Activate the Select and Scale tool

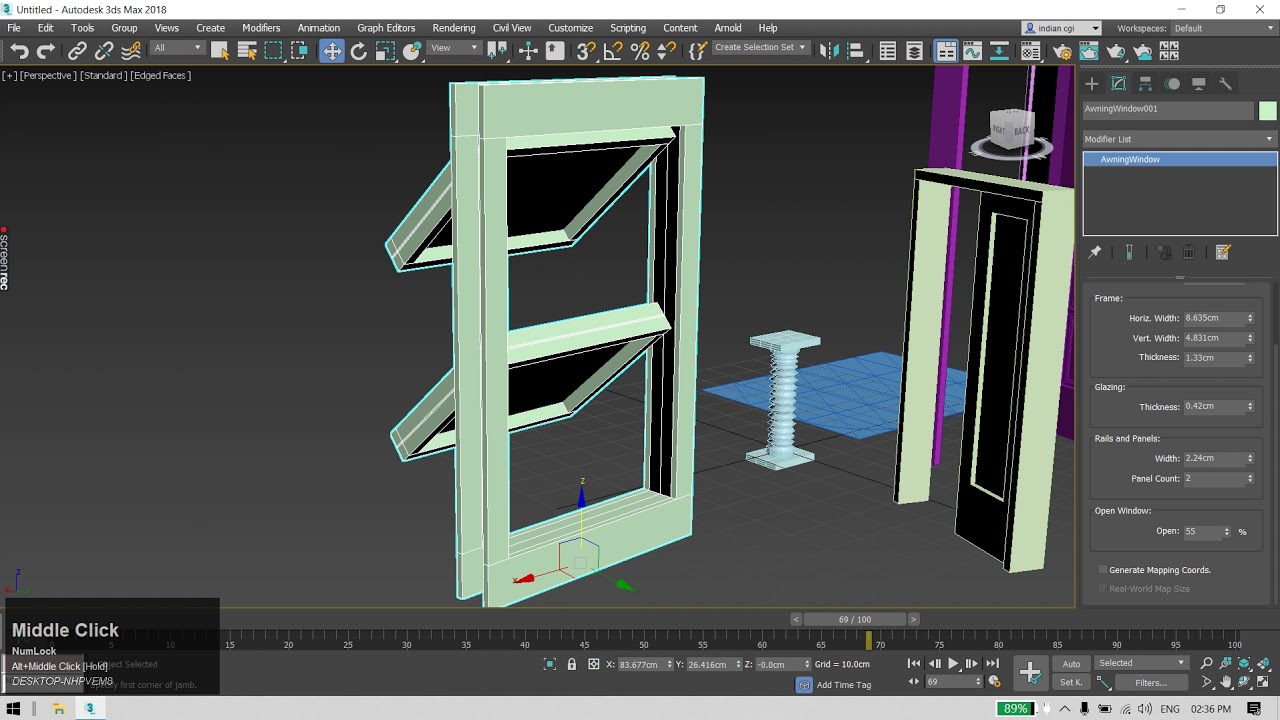[385, 51]
